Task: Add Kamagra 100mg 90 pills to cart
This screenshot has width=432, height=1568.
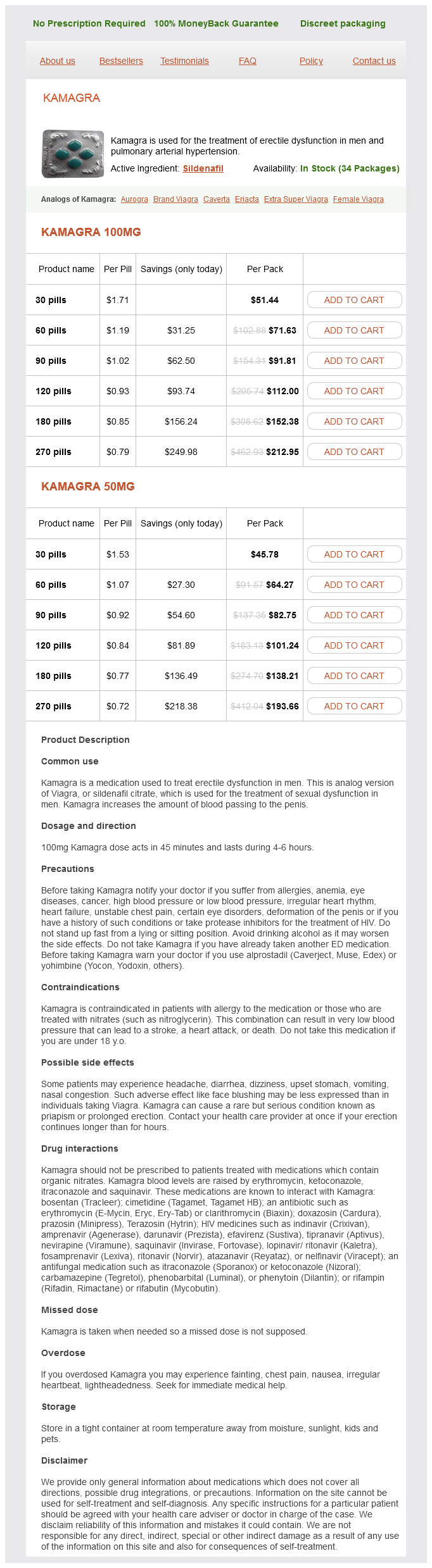Action: coord(354,361)
